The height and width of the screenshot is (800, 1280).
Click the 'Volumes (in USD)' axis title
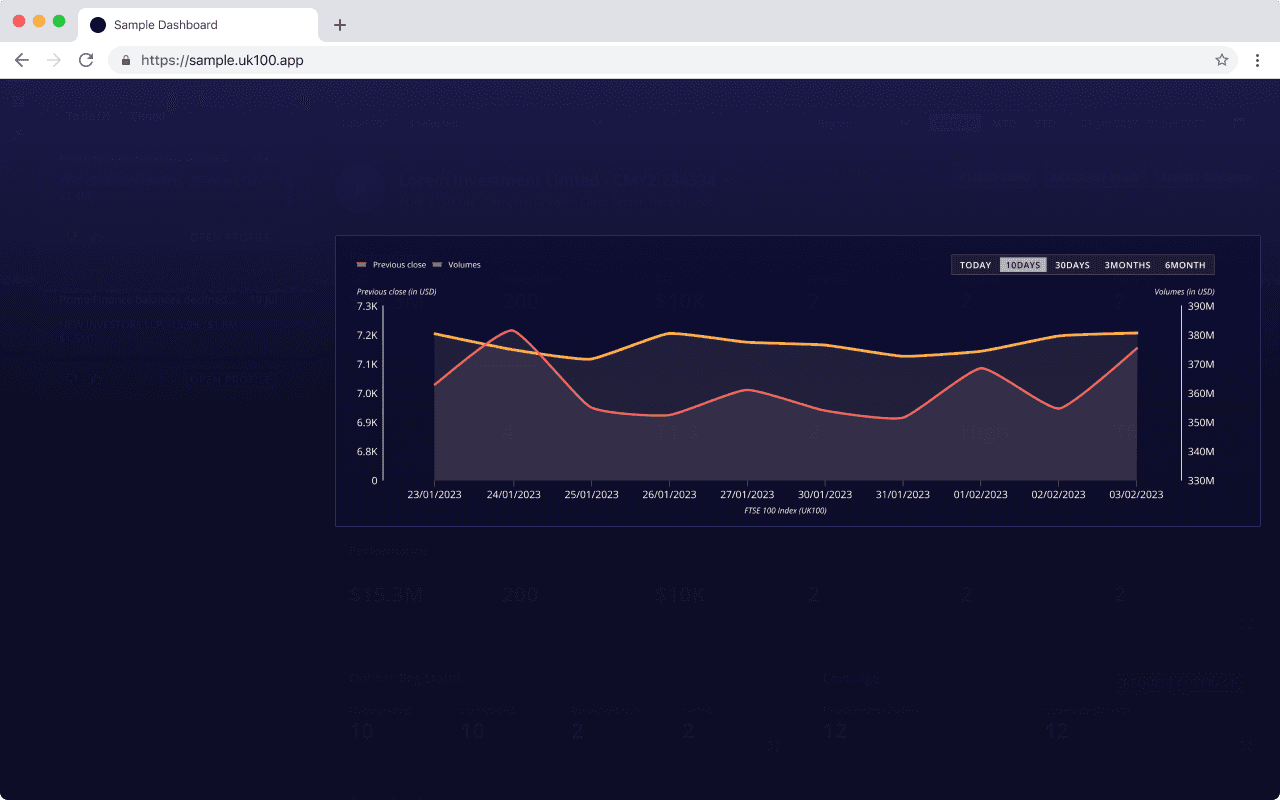coord(1184,291)
